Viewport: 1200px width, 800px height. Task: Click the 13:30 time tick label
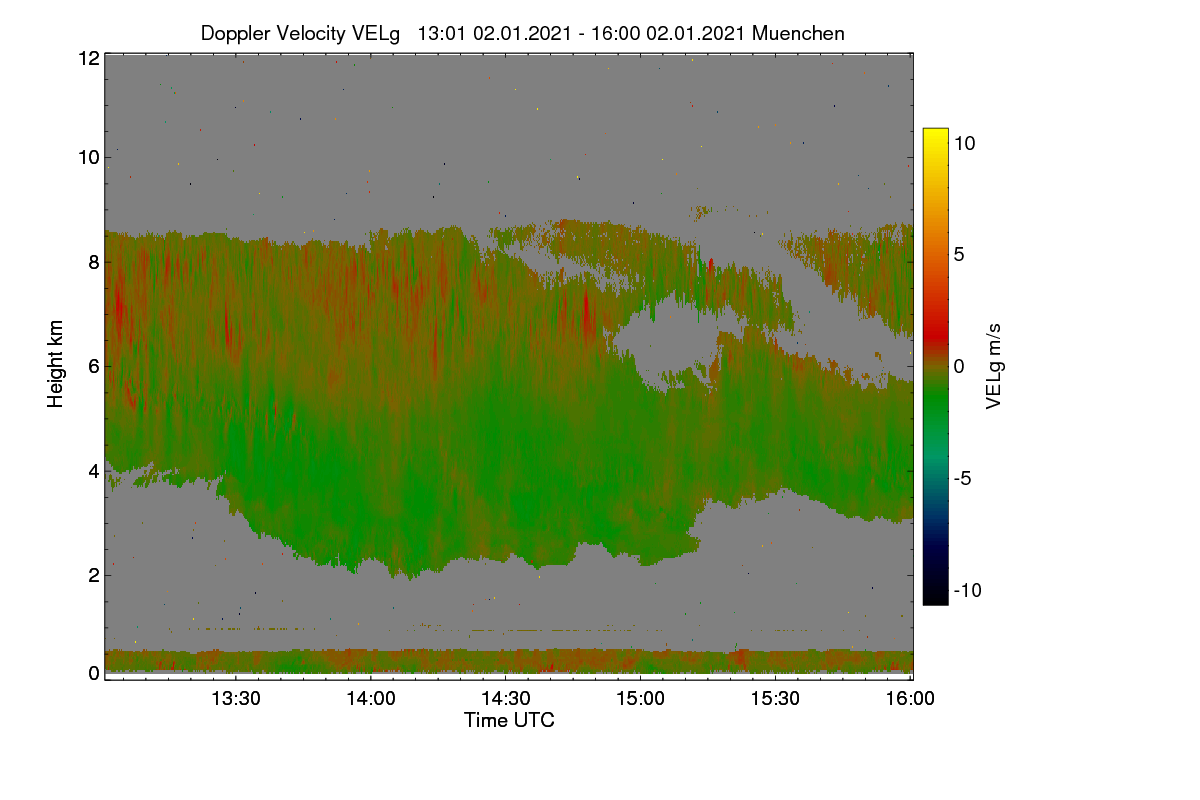coord(236,699)
